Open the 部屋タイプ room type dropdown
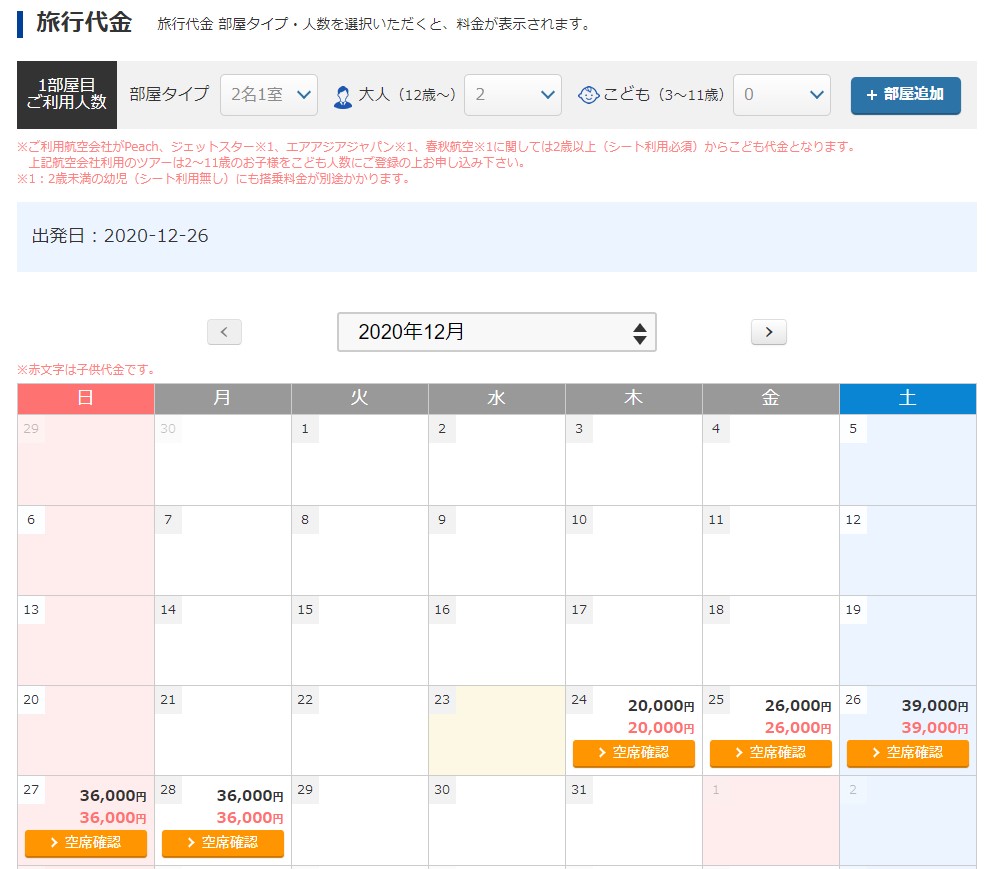Viewport: 1002px width, 869px height. click(268, 95)
